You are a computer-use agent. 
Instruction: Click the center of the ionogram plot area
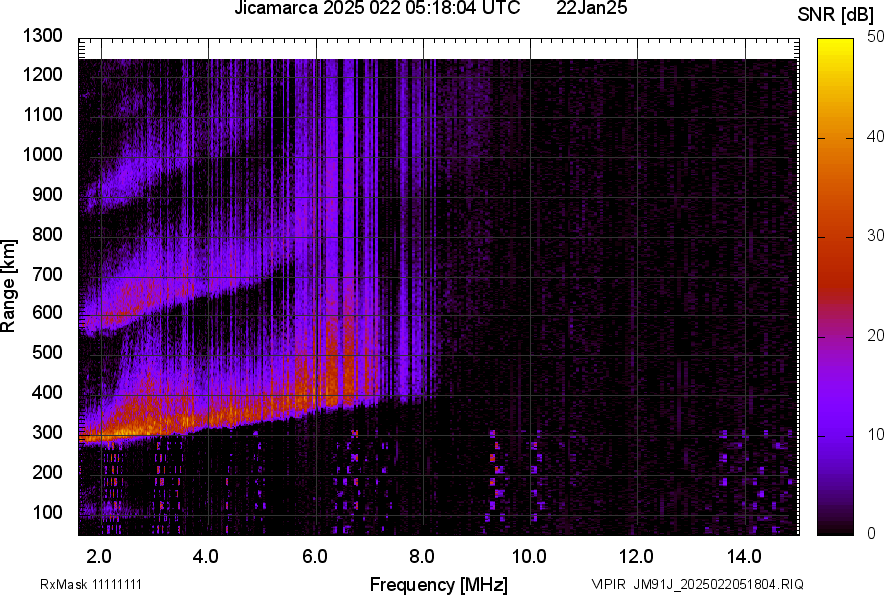[440, 285]
